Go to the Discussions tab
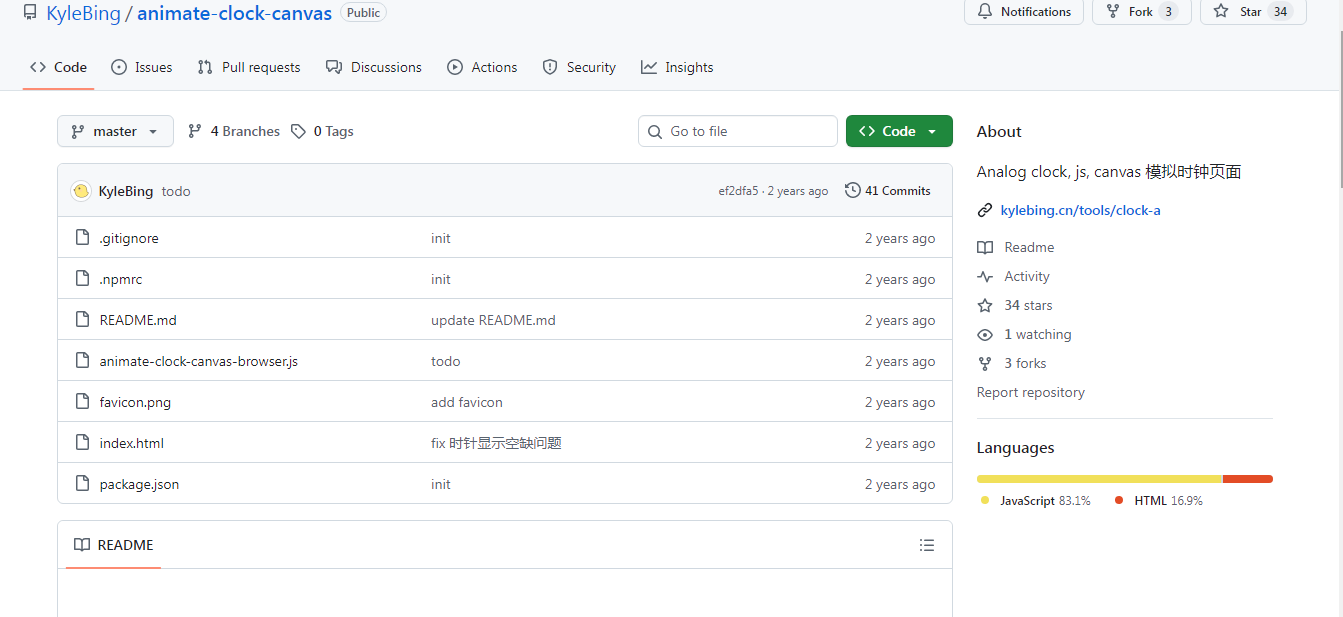Viewport: 1343px width, 617px height. tap(374, 67)
